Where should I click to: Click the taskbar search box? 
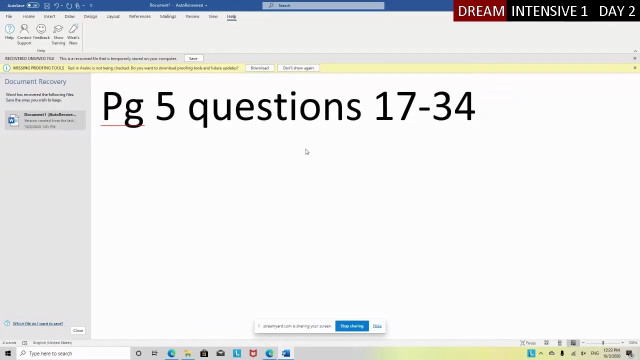(73, 353)
